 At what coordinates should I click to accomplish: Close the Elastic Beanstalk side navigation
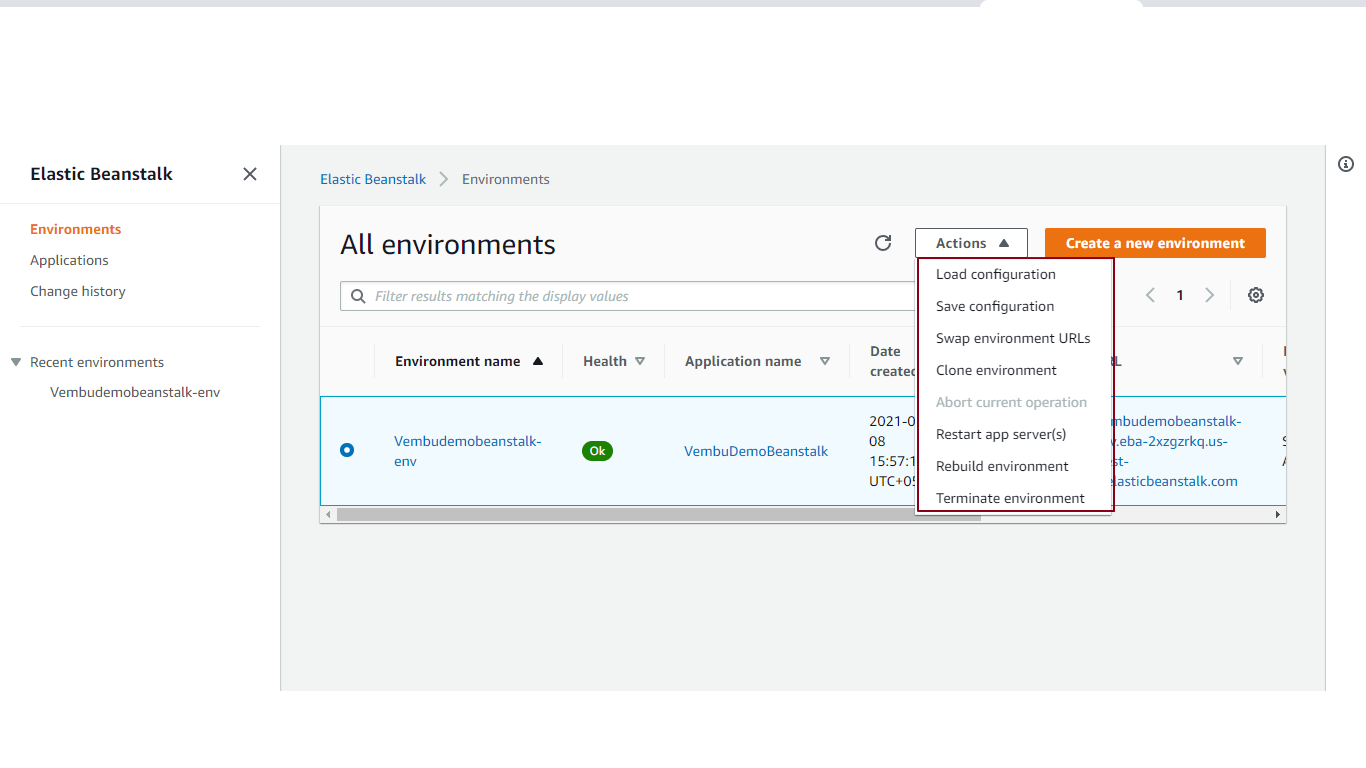pyautogui.click(x=250, y=174)
